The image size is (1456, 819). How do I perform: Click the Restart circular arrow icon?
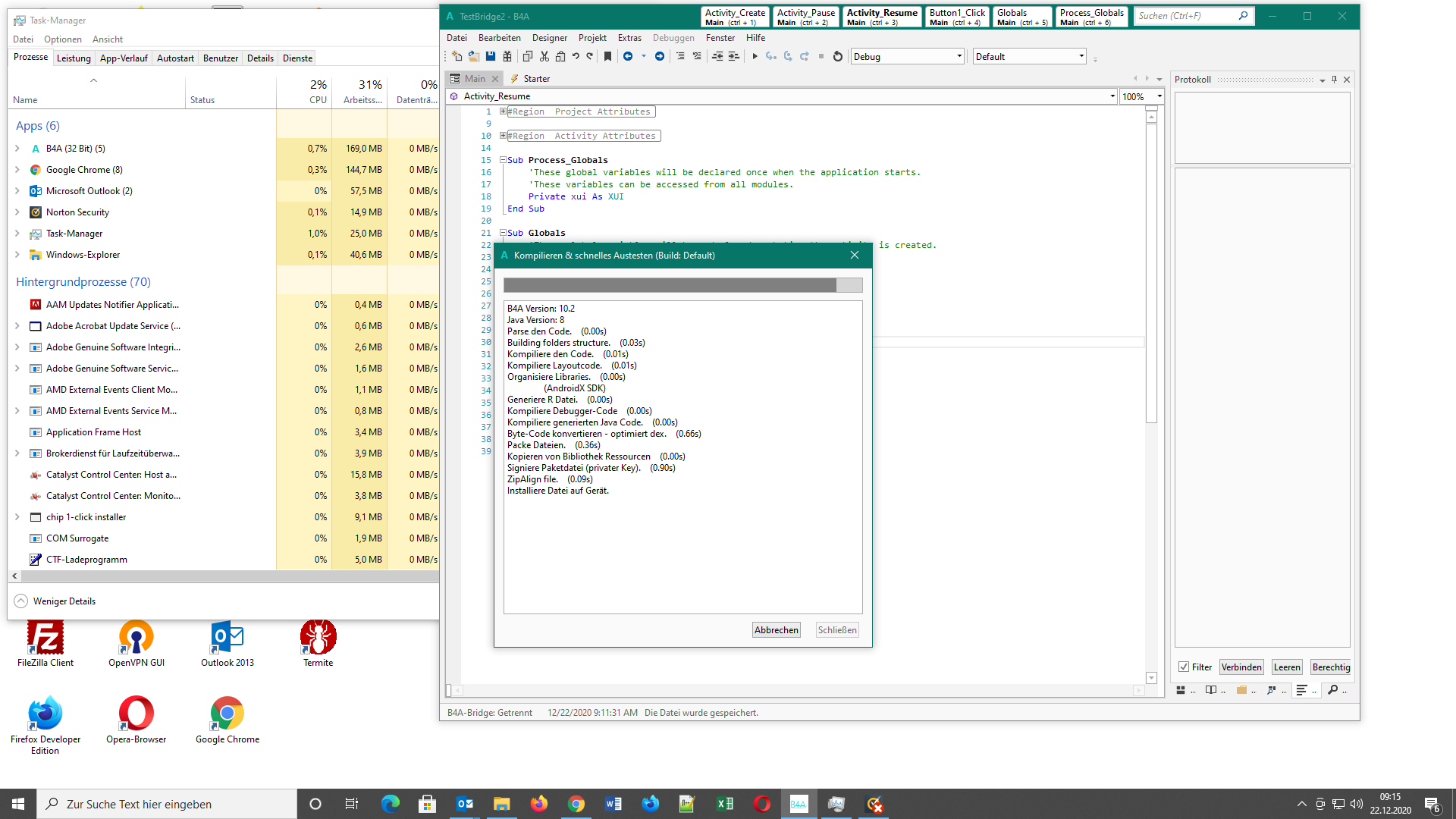point(837,56)
